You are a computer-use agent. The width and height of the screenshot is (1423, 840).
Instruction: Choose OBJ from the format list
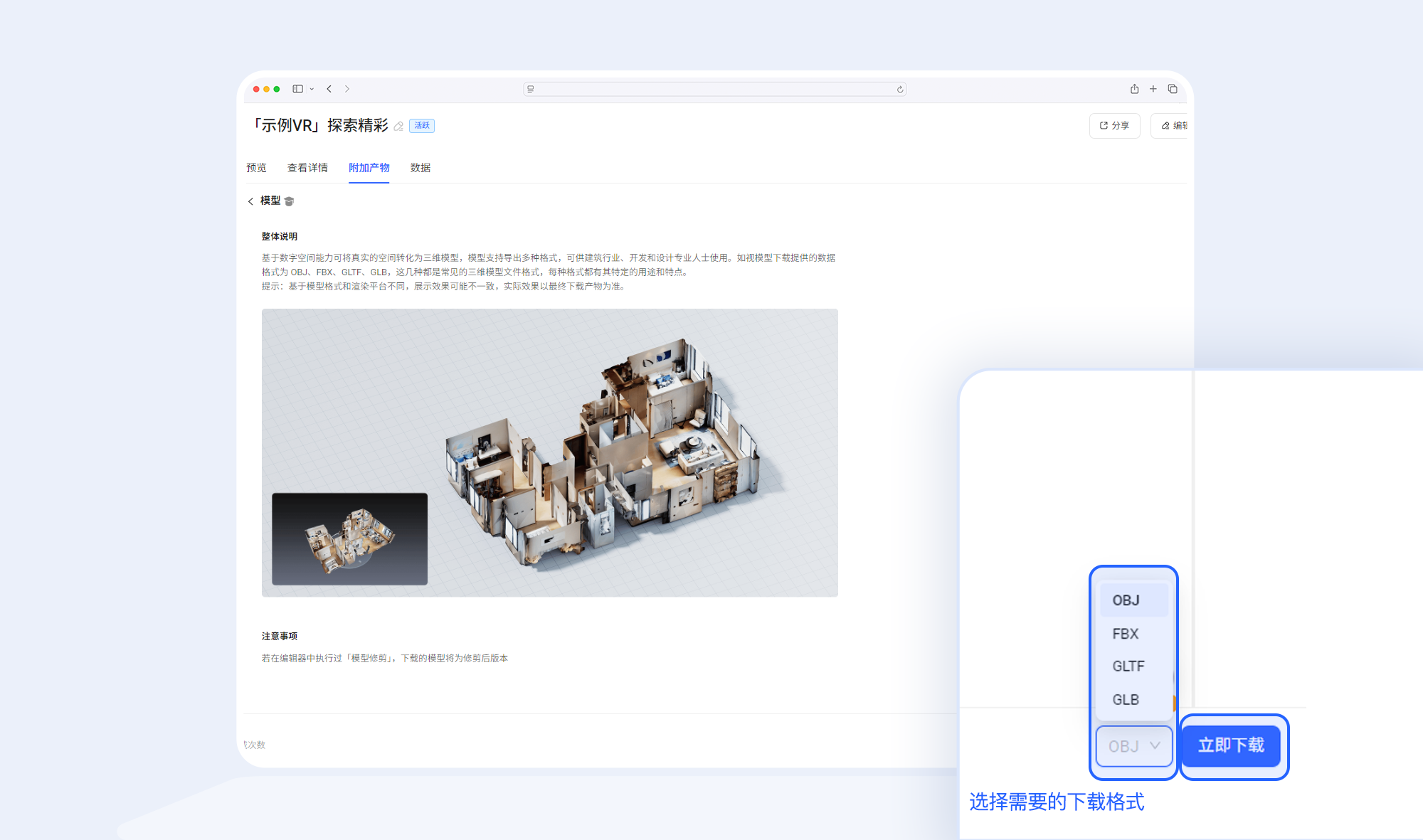pyautogui.click(x=1133, y=600)
